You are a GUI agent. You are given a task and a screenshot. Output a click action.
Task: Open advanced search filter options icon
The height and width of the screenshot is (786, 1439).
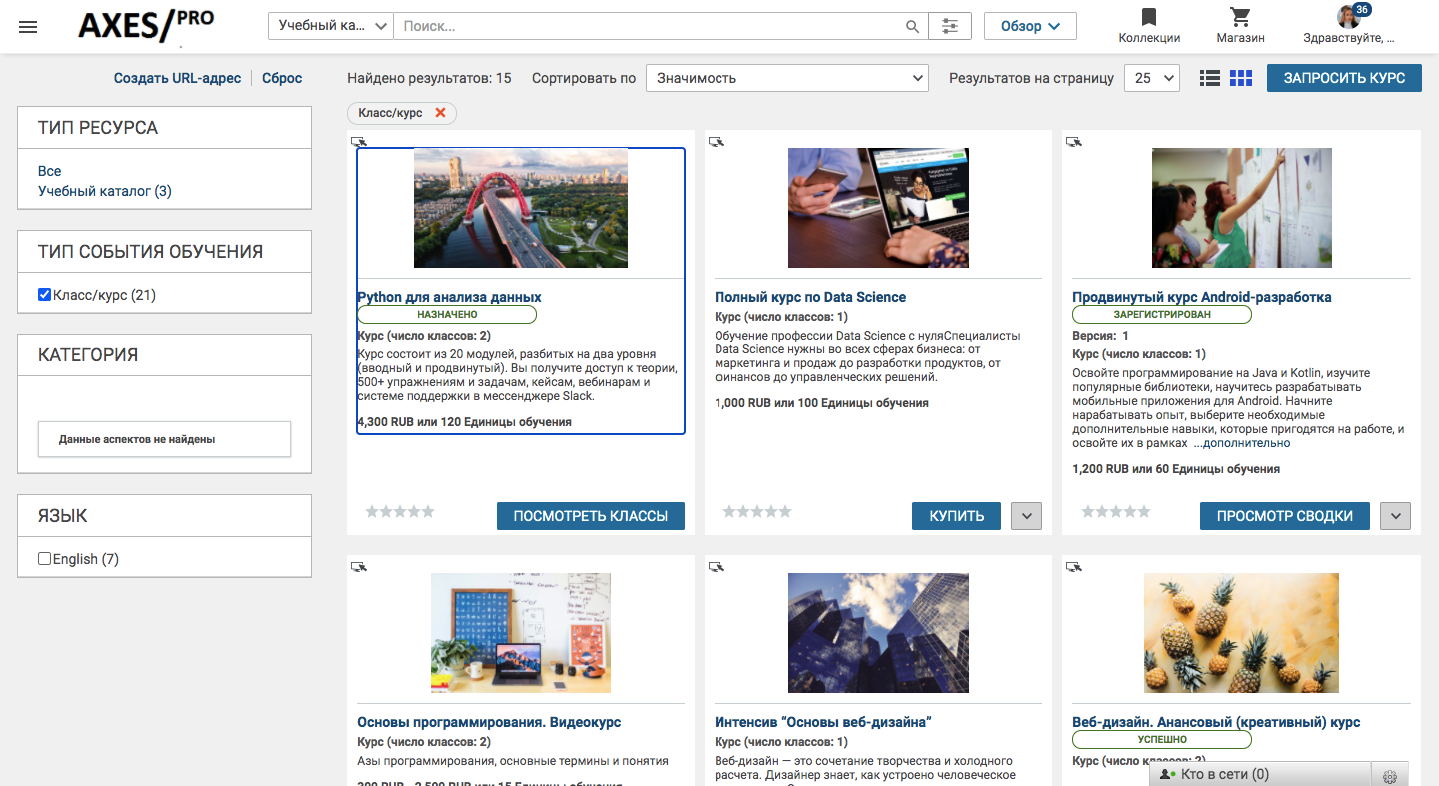click(950, 26)
